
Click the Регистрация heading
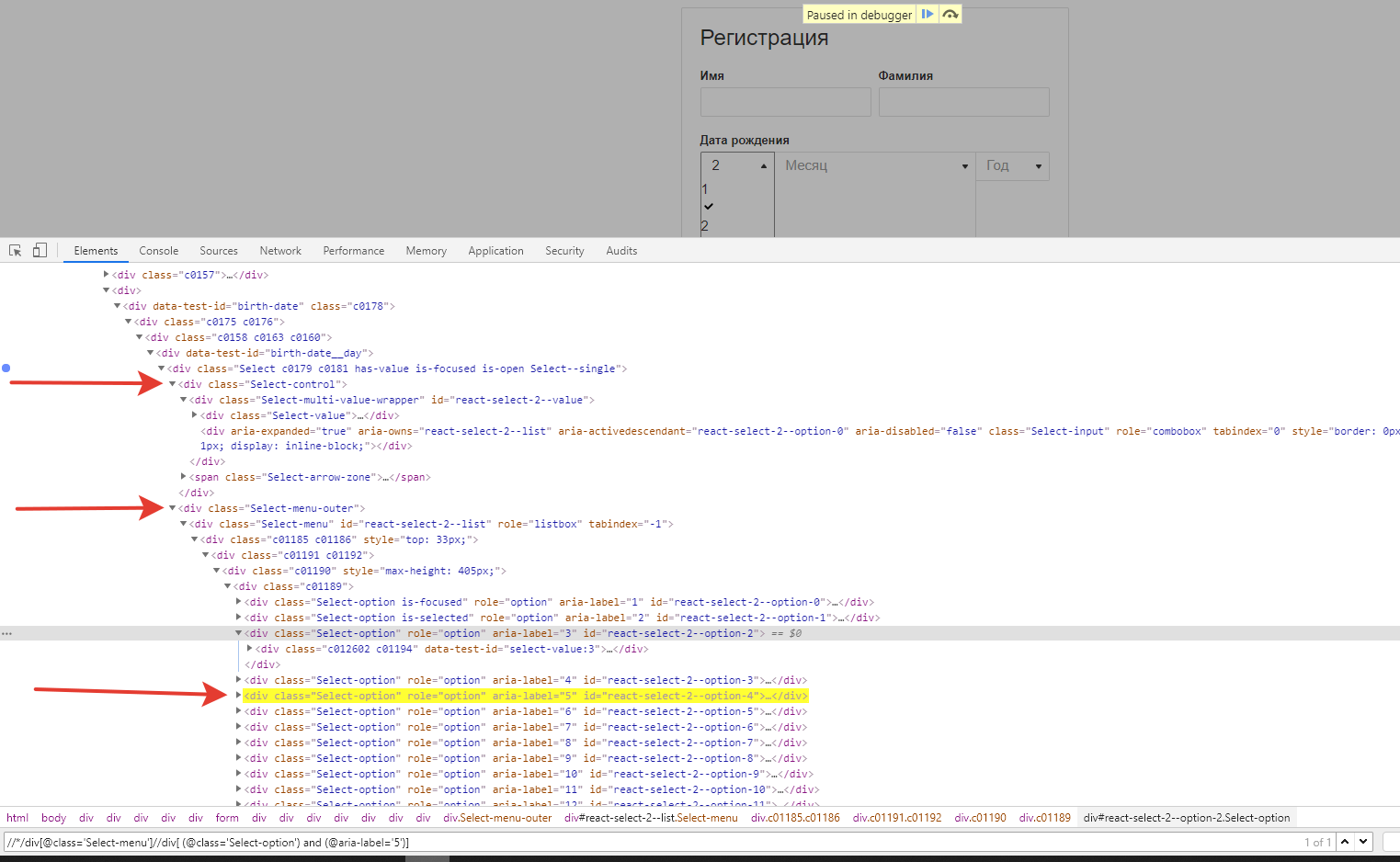click(x=764, y=38)
